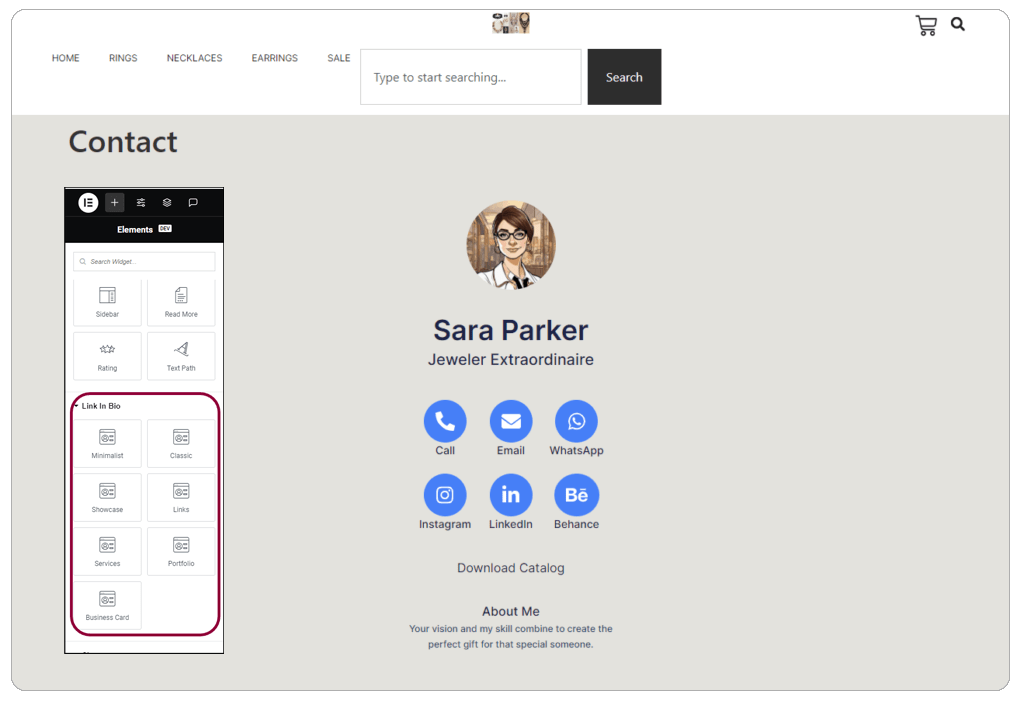1024x705 pixels.
Task: Click the Email envelope icon
Action: (x=511, y=421)
